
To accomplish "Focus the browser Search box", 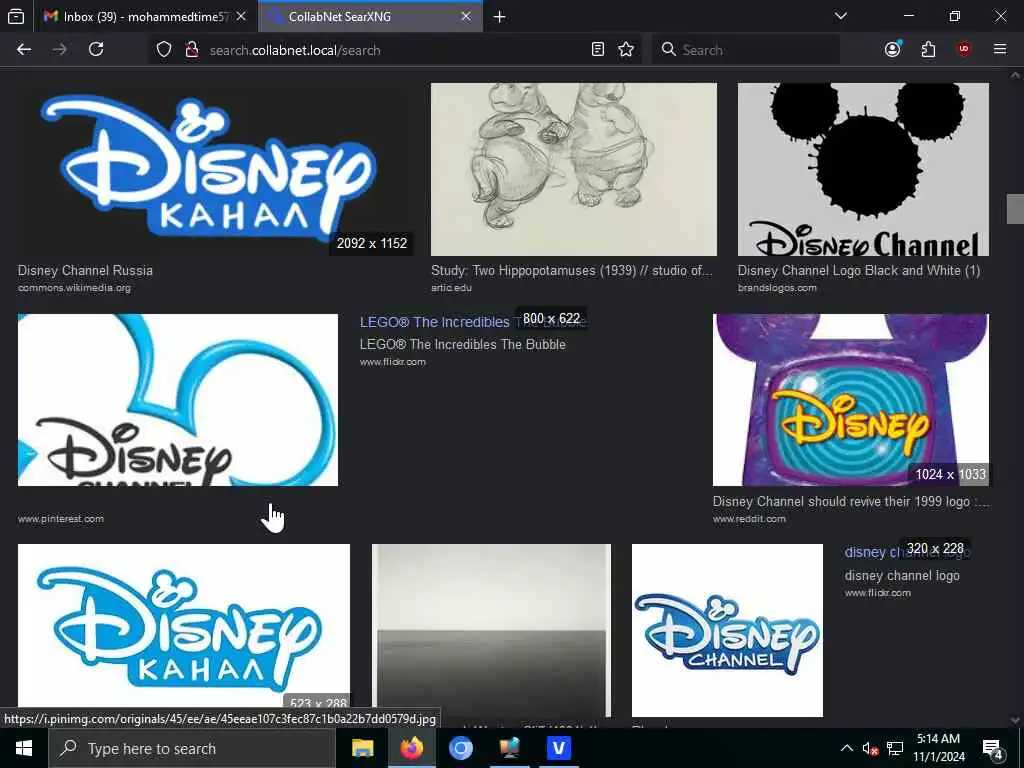I will click(746, 50).
